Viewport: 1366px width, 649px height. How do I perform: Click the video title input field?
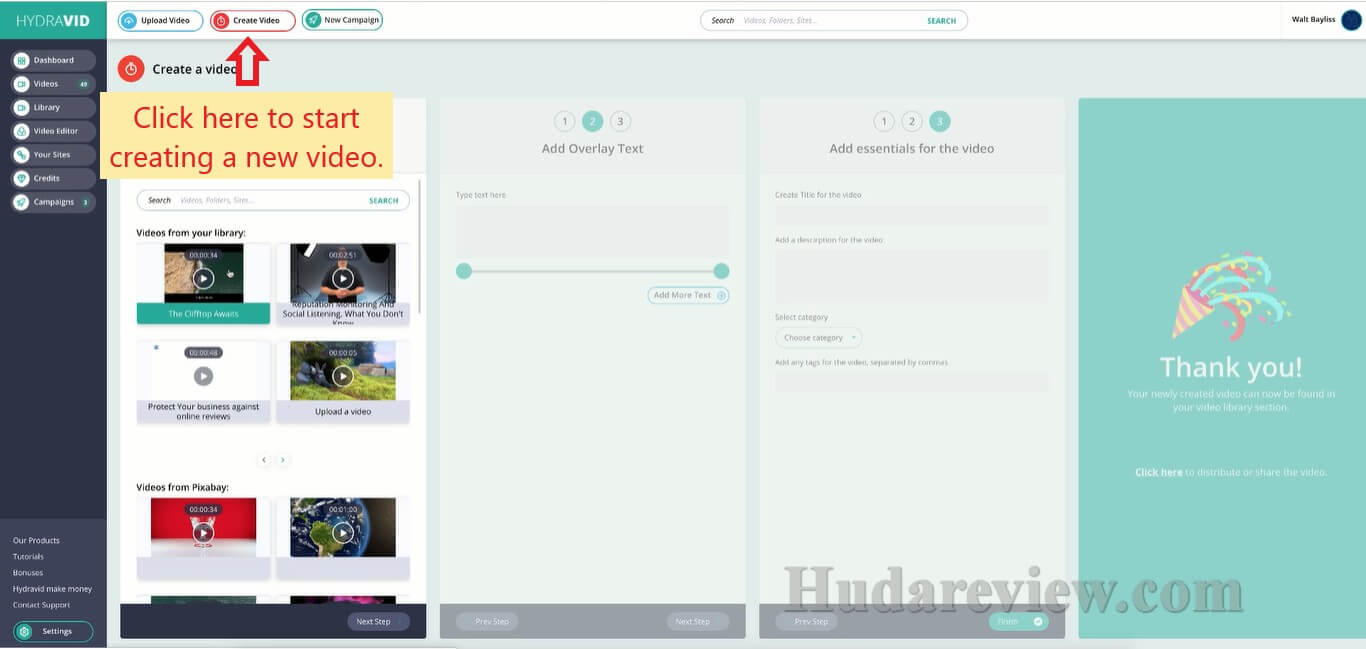point(912,215)
